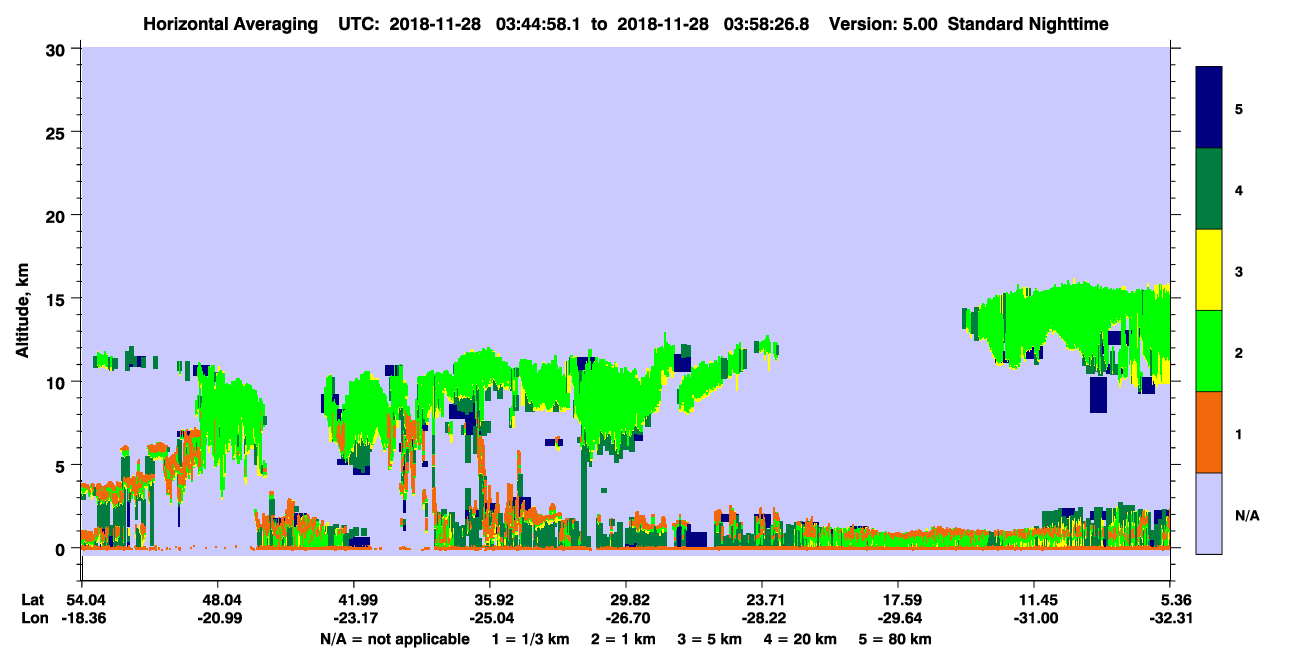Viewport: 1300px width, 667px height.
Task: Click the 5 km altitude tick label
Action: point(63,465)
